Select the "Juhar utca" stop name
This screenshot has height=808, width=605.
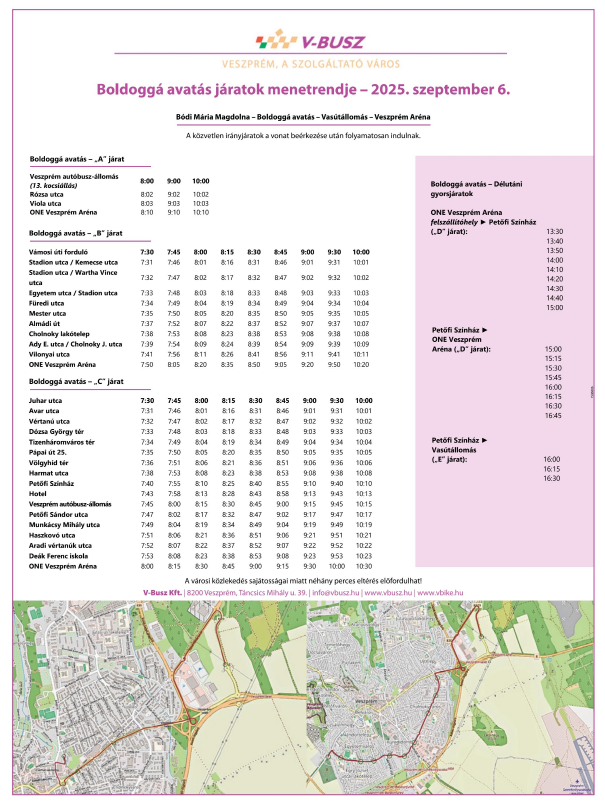pos(46,400)
